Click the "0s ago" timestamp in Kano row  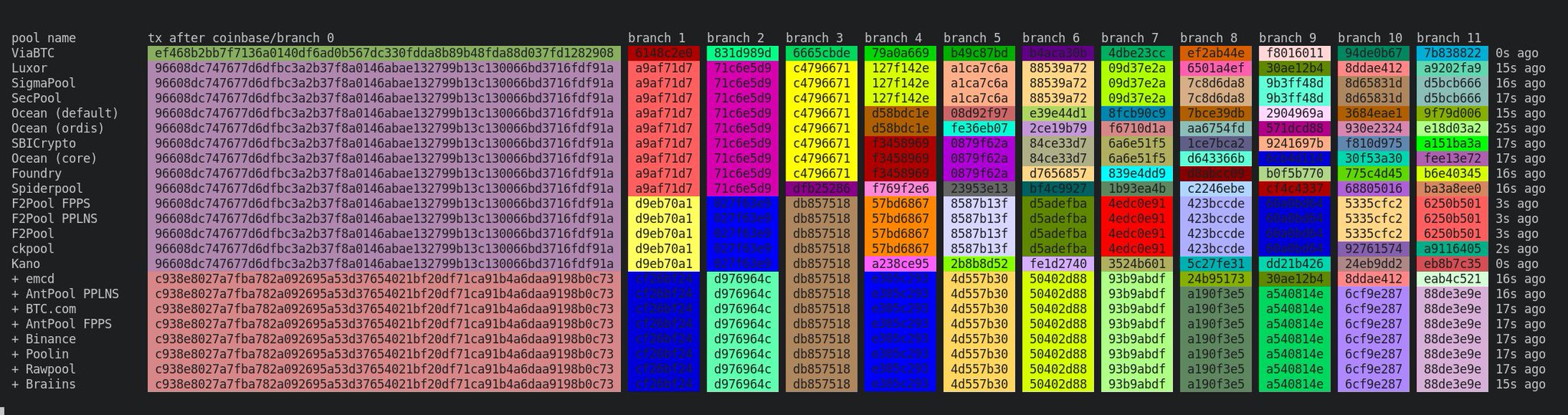pos(1517,264)
